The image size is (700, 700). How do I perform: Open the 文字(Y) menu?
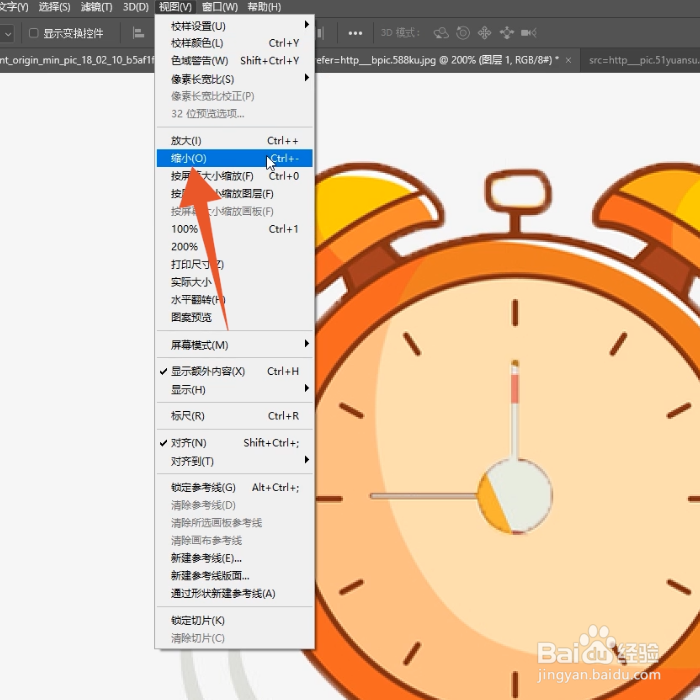13,7
